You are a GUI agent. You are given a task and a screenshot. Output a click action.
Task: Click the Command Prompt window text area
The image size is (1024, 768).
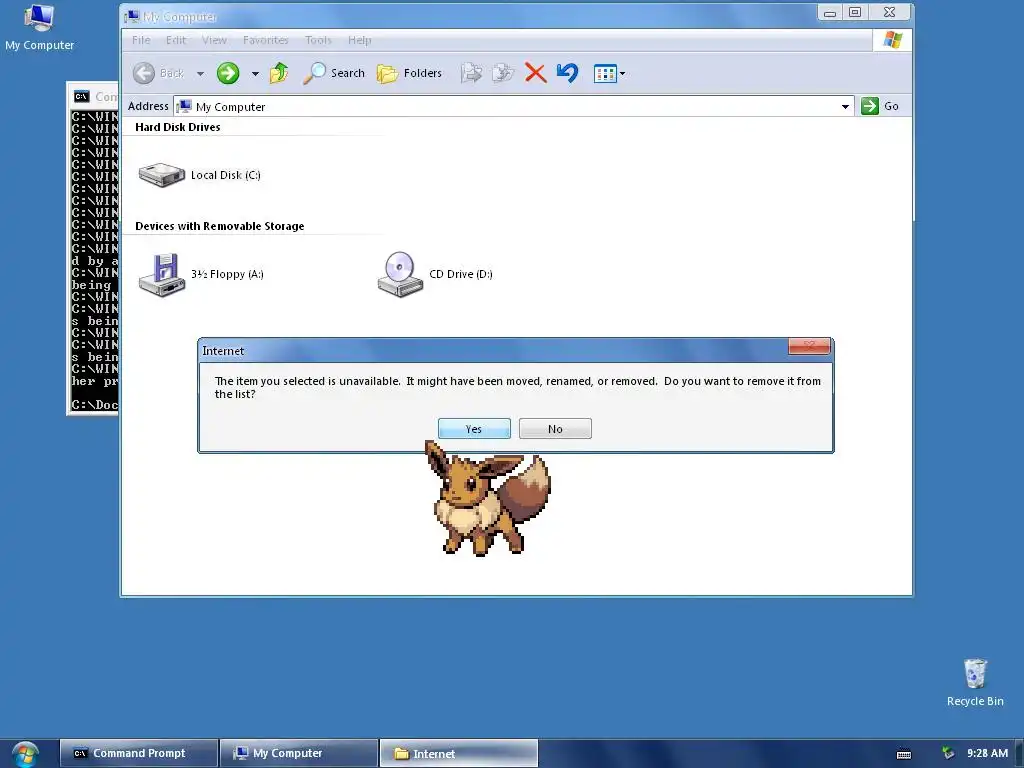(x=95, y=261)
